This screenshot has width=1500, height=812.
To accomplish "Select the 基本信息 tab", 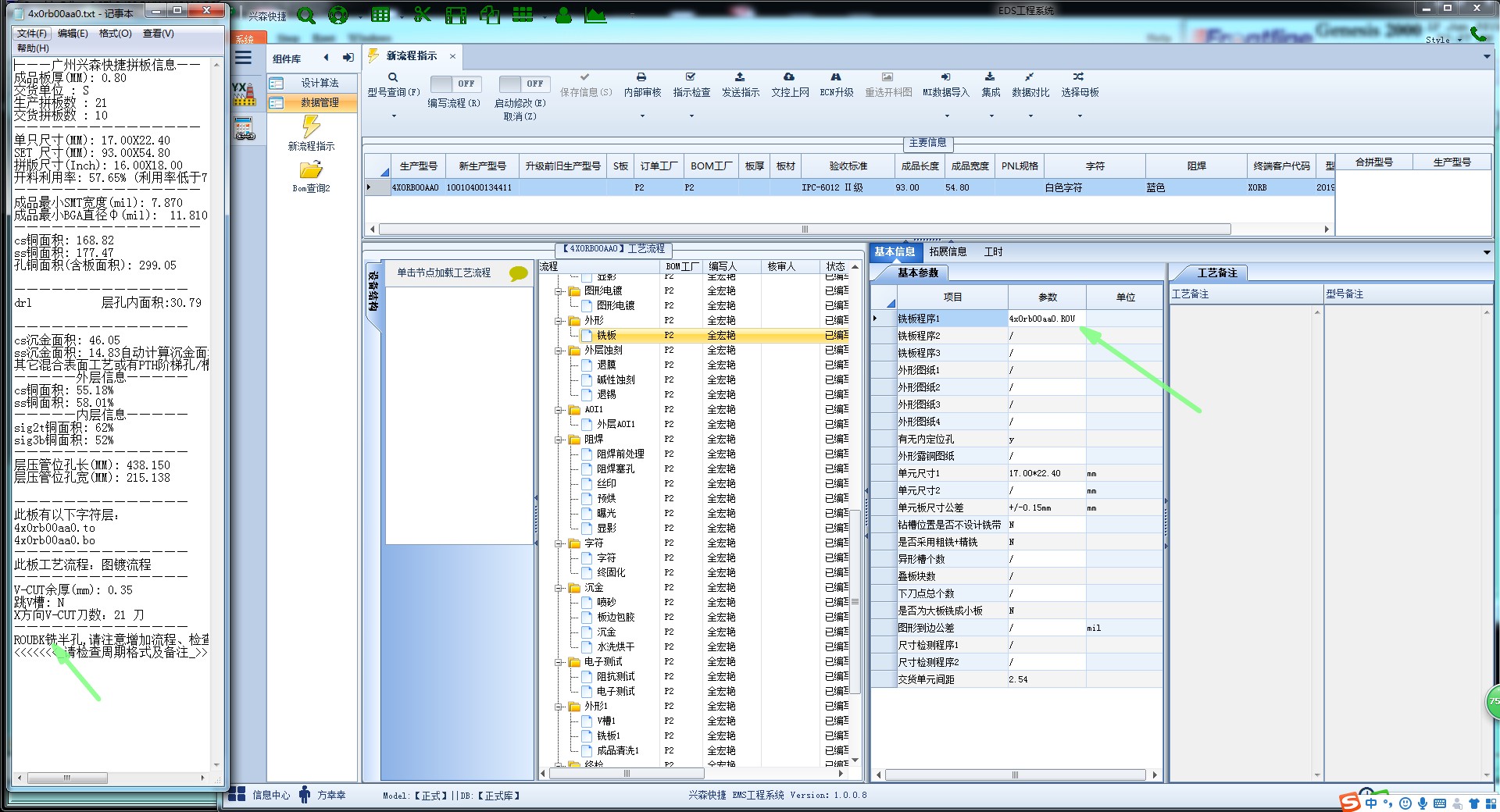I will [x=895, y=251].
